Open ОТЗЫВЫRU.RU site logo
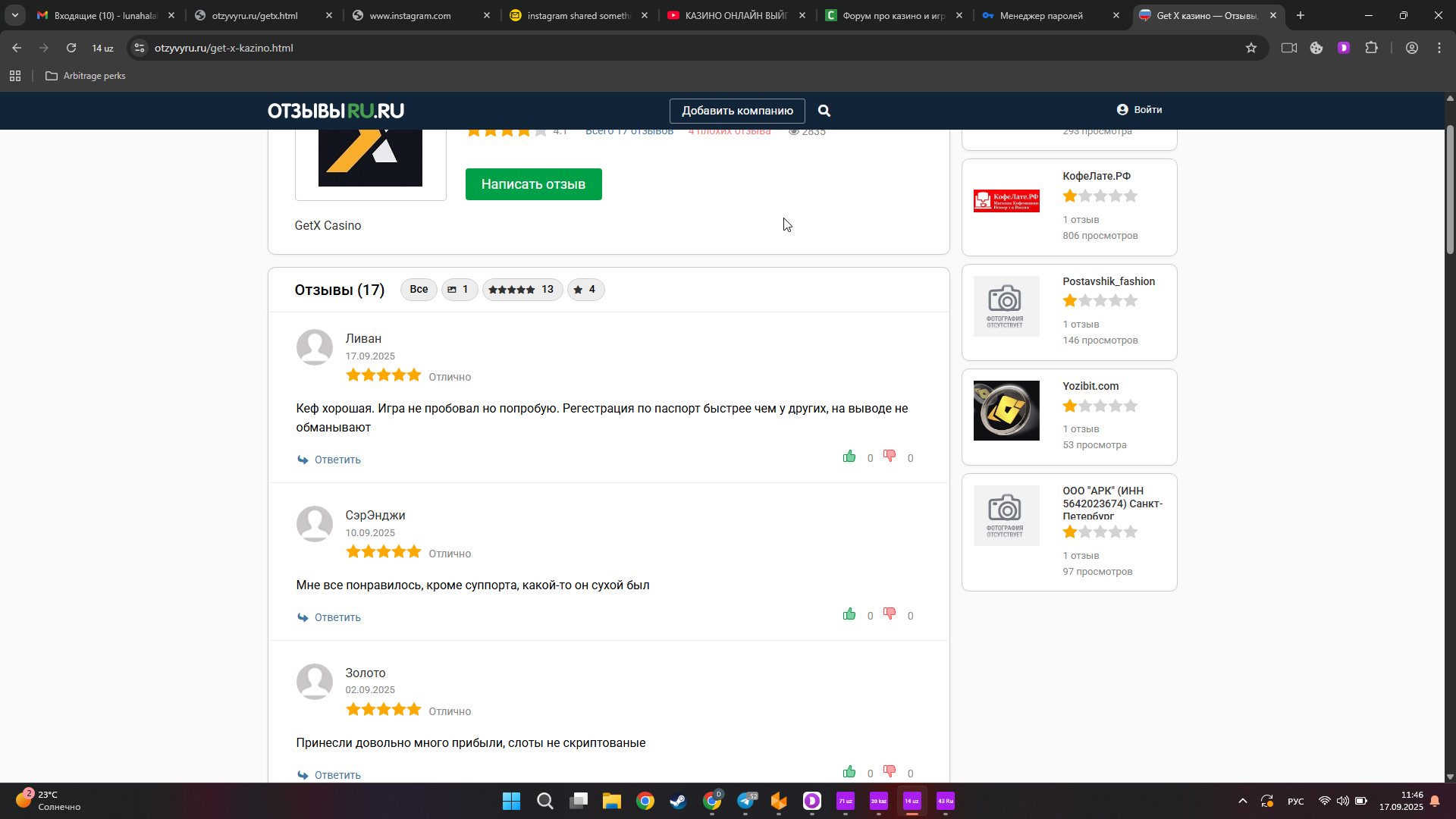This screenshot has width=1456, height=819. coord(336,111)
